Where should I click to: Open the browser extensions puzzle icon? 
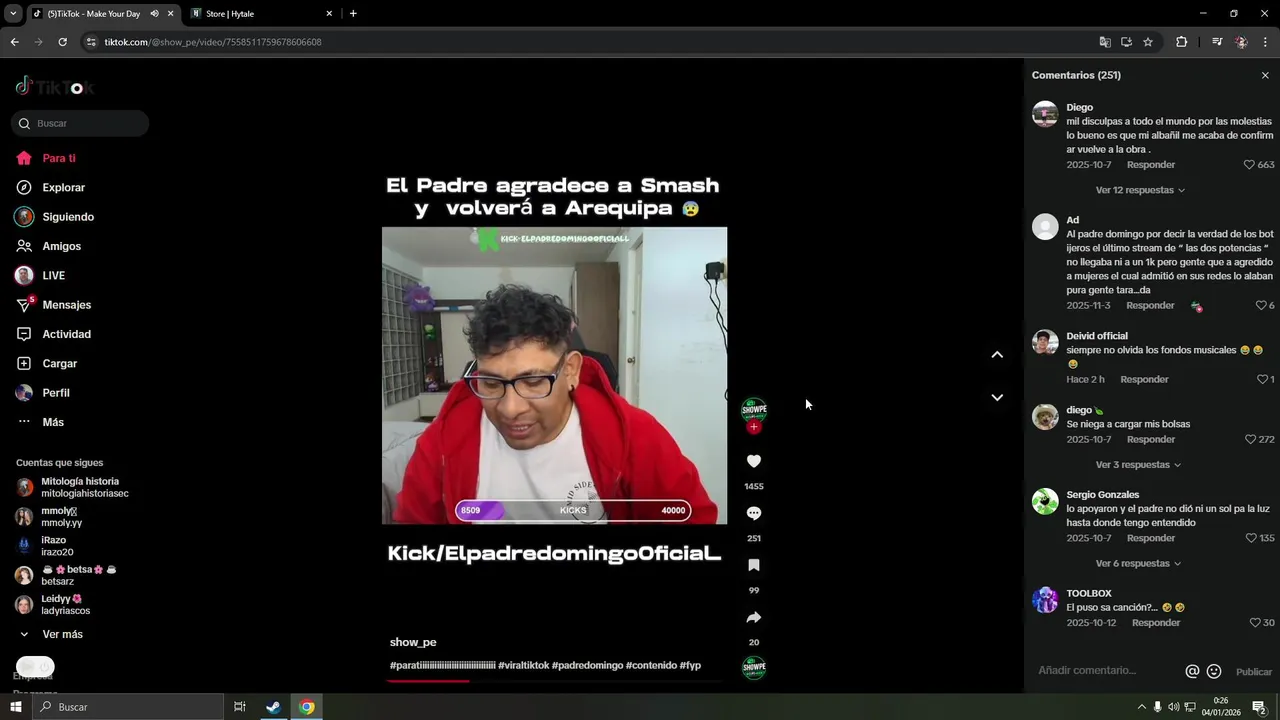[x=1181, y=42]
